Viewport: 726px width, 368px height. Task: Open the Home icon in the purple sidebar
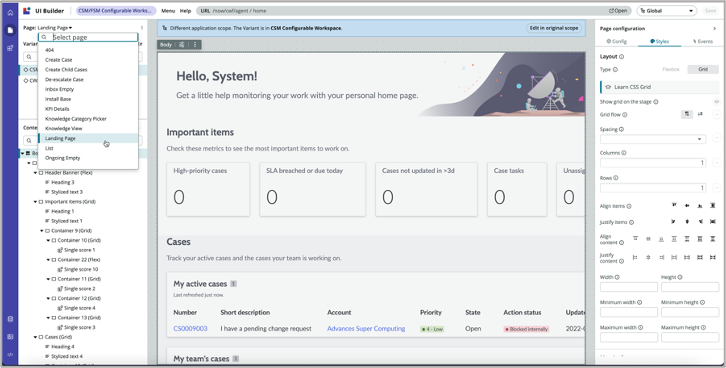[x=10, y=12]
